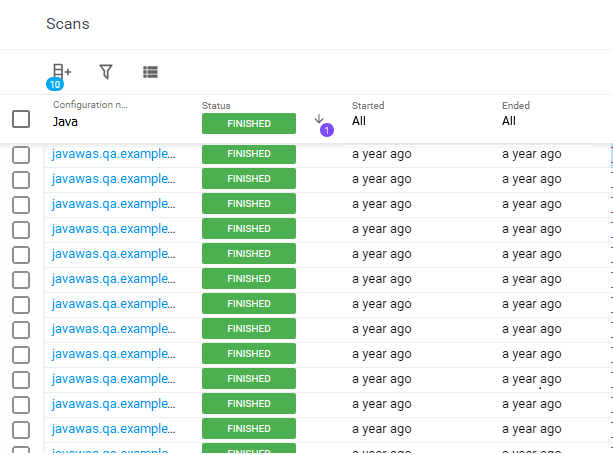The height and width of the screenshot is (455, 613).
Task: Click the sort arrow beside the Status column
Action: (319, 119)
